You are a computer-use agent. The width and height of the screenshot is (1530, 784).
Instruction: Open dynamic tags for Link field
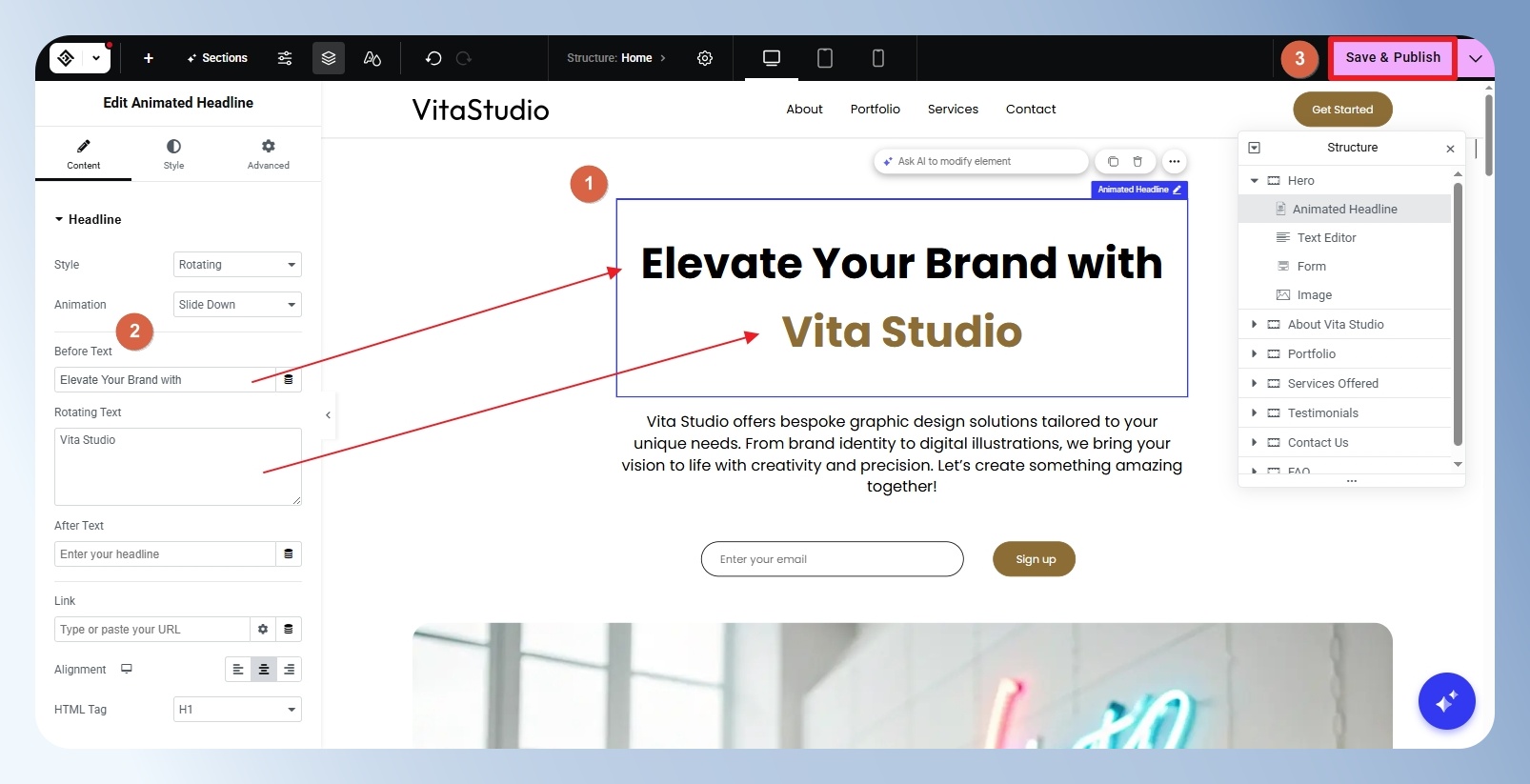coord(289,629)
